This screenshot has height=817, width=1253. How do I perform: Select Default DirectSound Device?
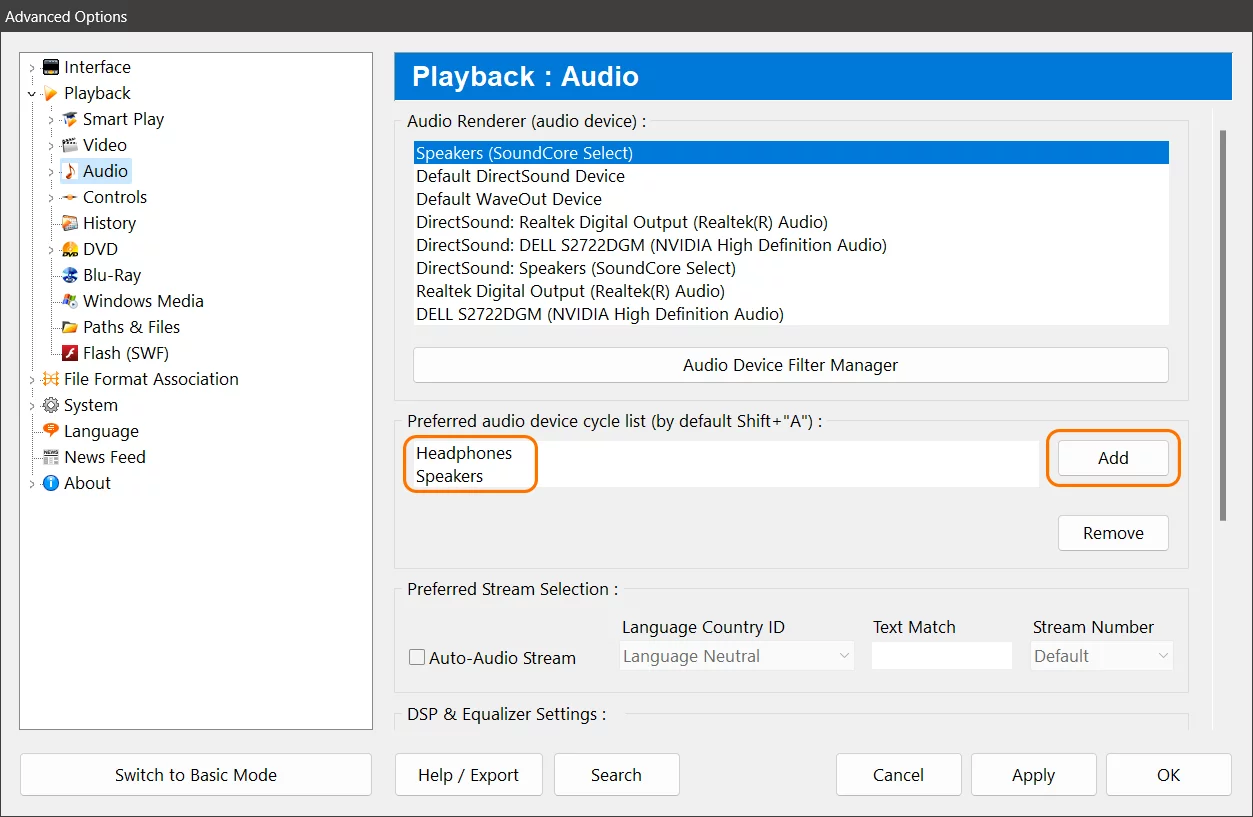(x=791, y=176)
